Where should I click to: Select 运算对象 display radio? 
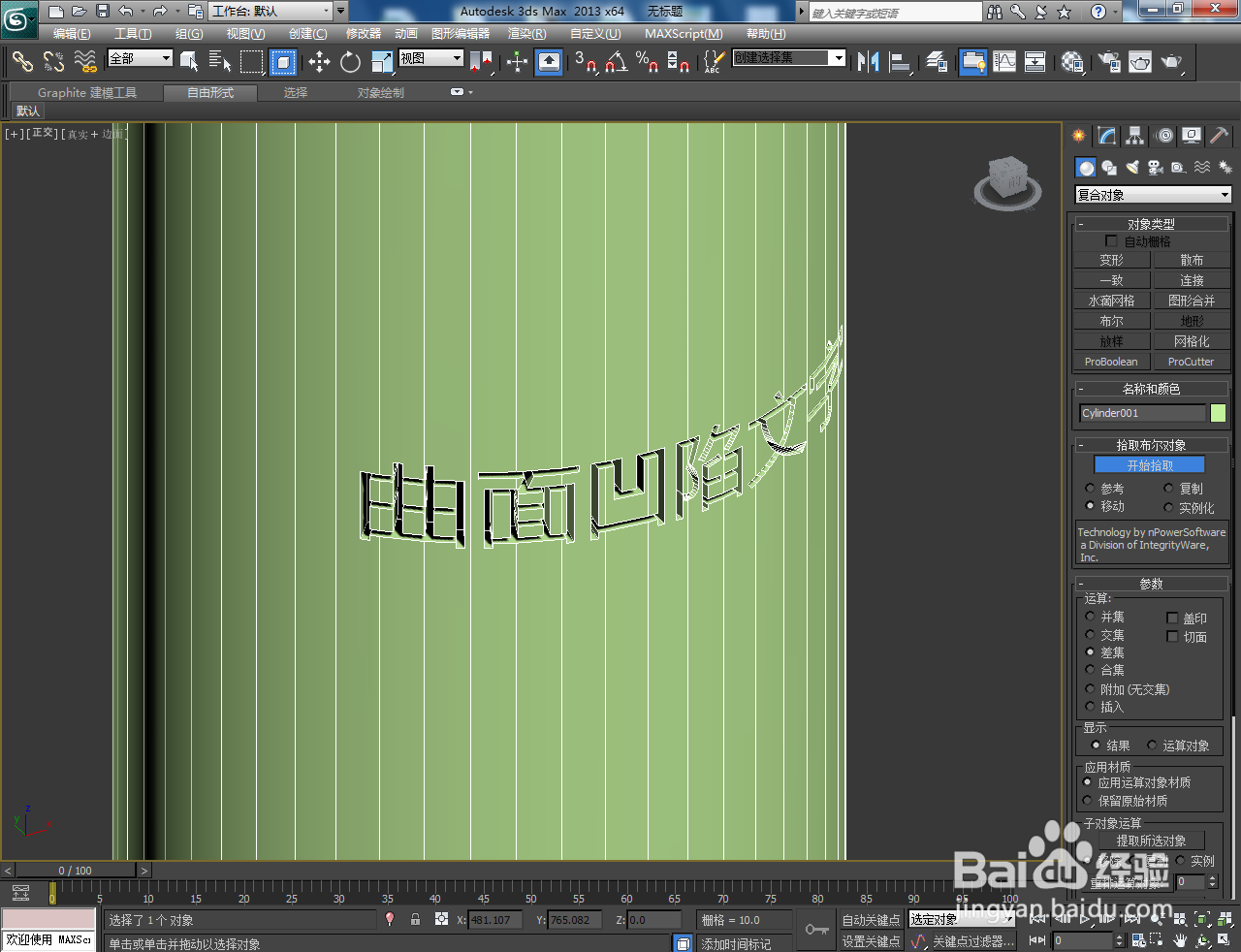click(x=1152, y=746)
